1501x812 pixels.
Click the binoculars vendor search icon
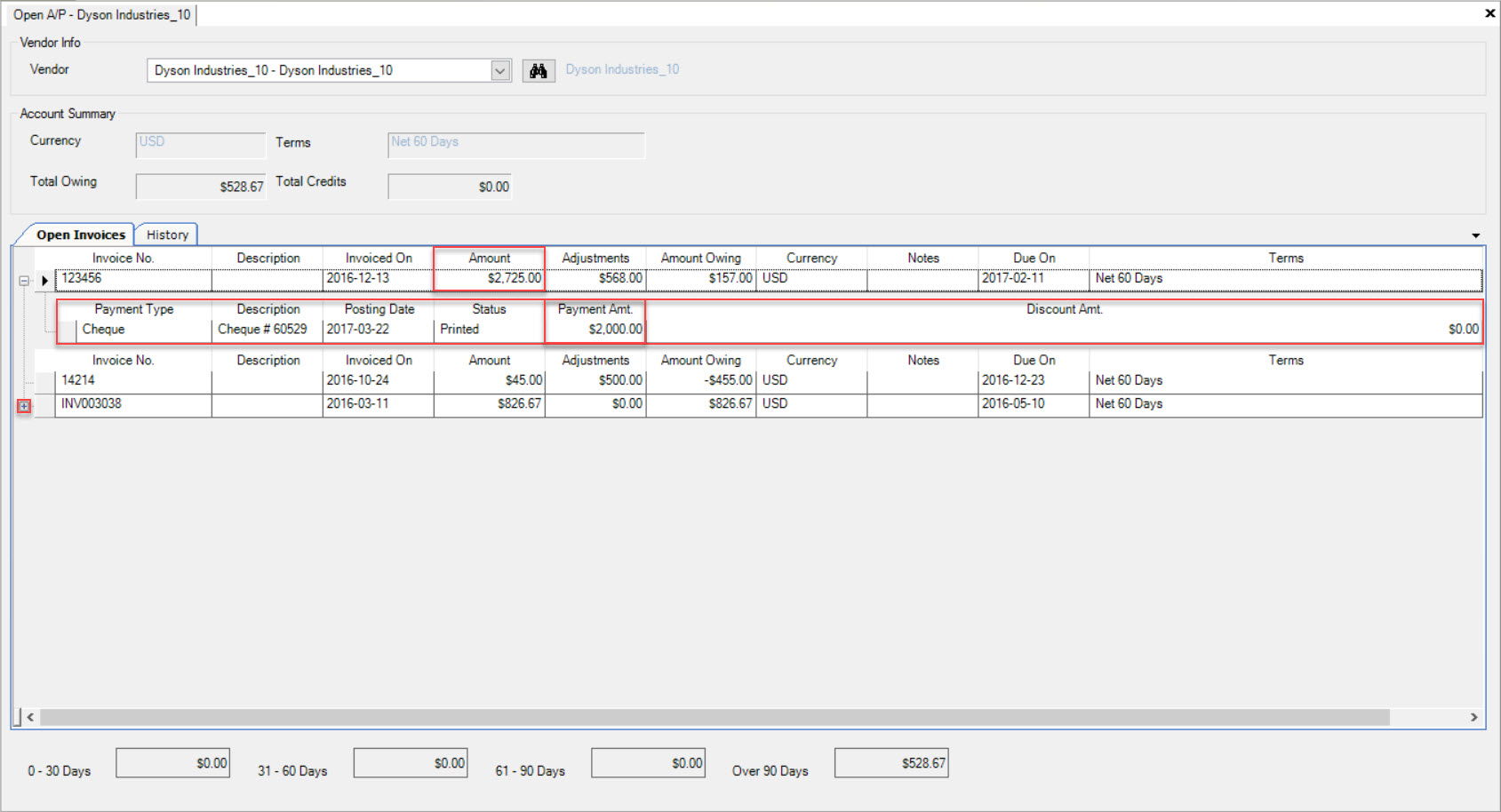(x=539, y=71)
